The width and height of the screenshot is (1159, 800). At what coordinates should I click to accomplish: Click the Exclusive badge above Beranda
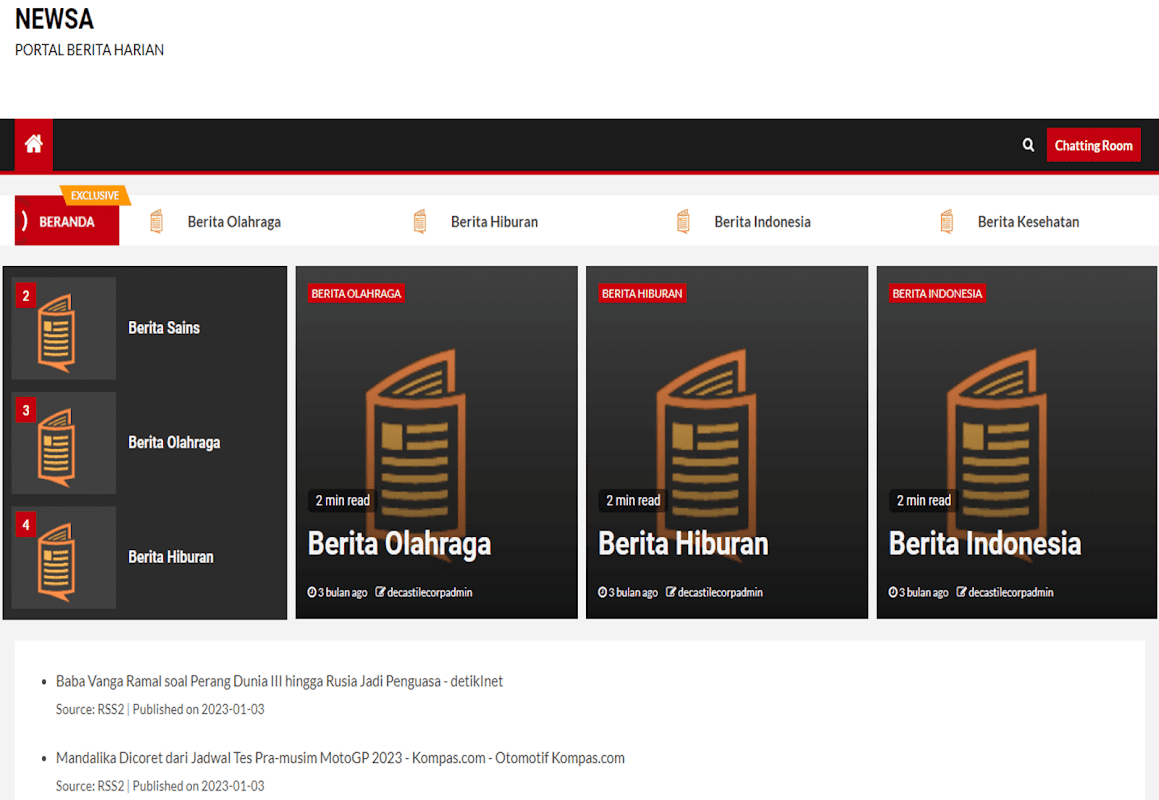tap(95, 195)
